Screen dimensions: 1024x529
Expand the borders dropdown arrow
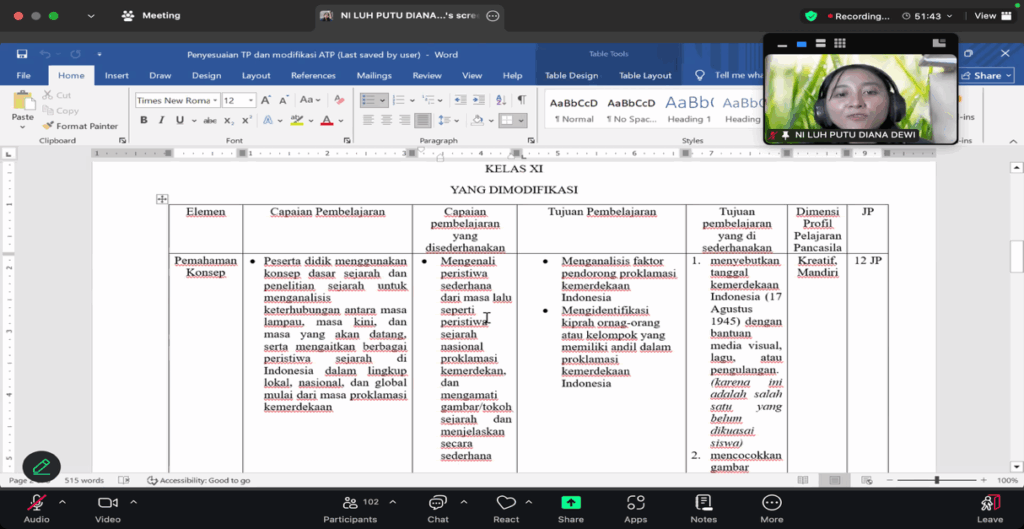click(521, 121)
